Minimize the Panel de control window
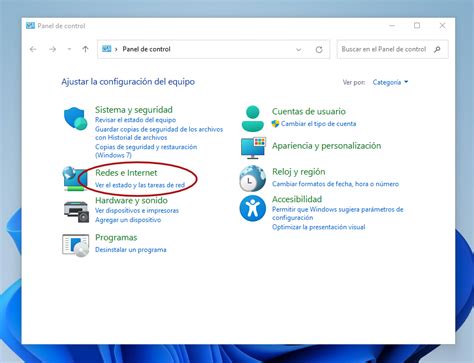 coord(392,26)
